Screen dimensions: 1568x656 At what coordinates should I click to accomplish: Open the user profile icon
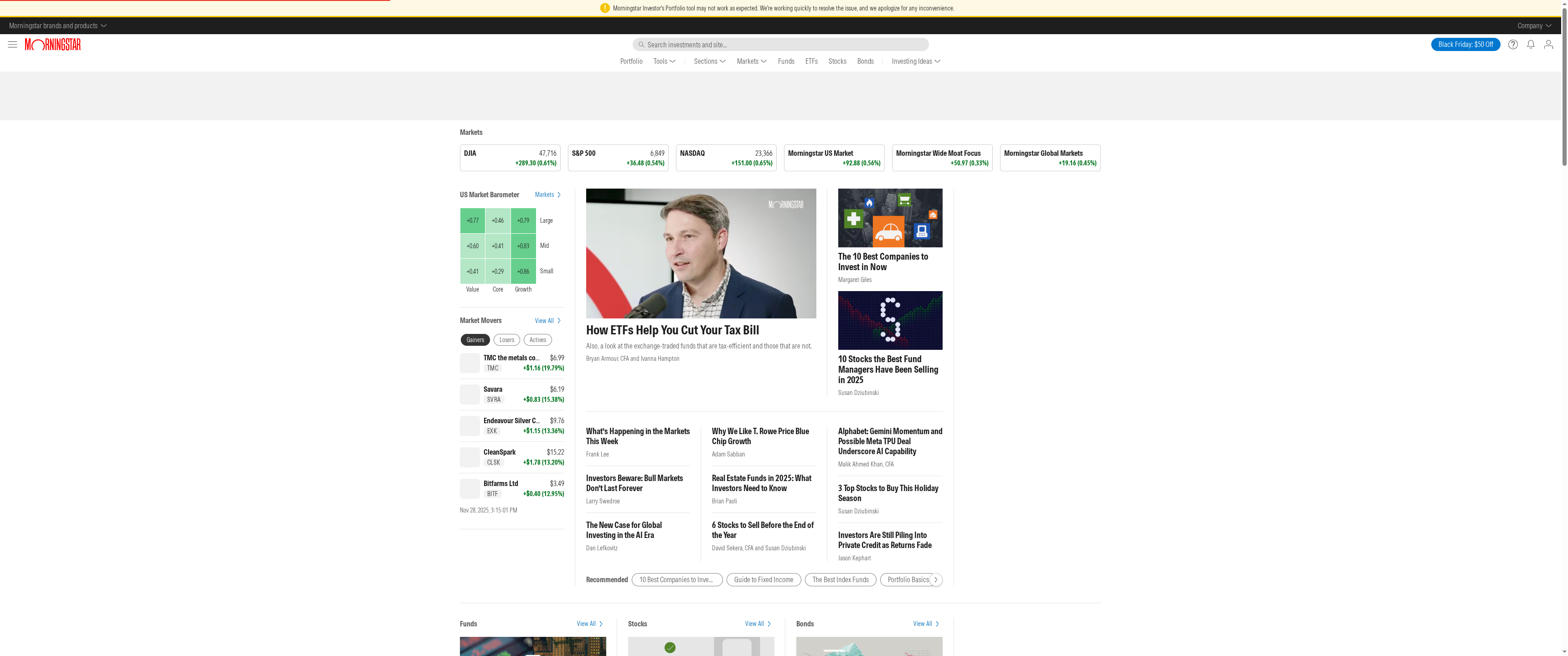point(1548,45)
